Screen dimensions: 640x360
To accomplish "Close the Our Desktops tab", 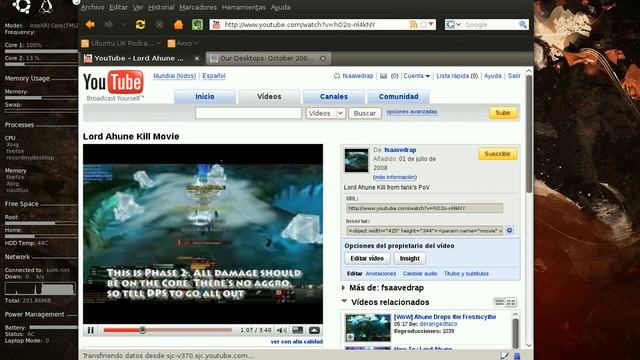I will (323, 58).
